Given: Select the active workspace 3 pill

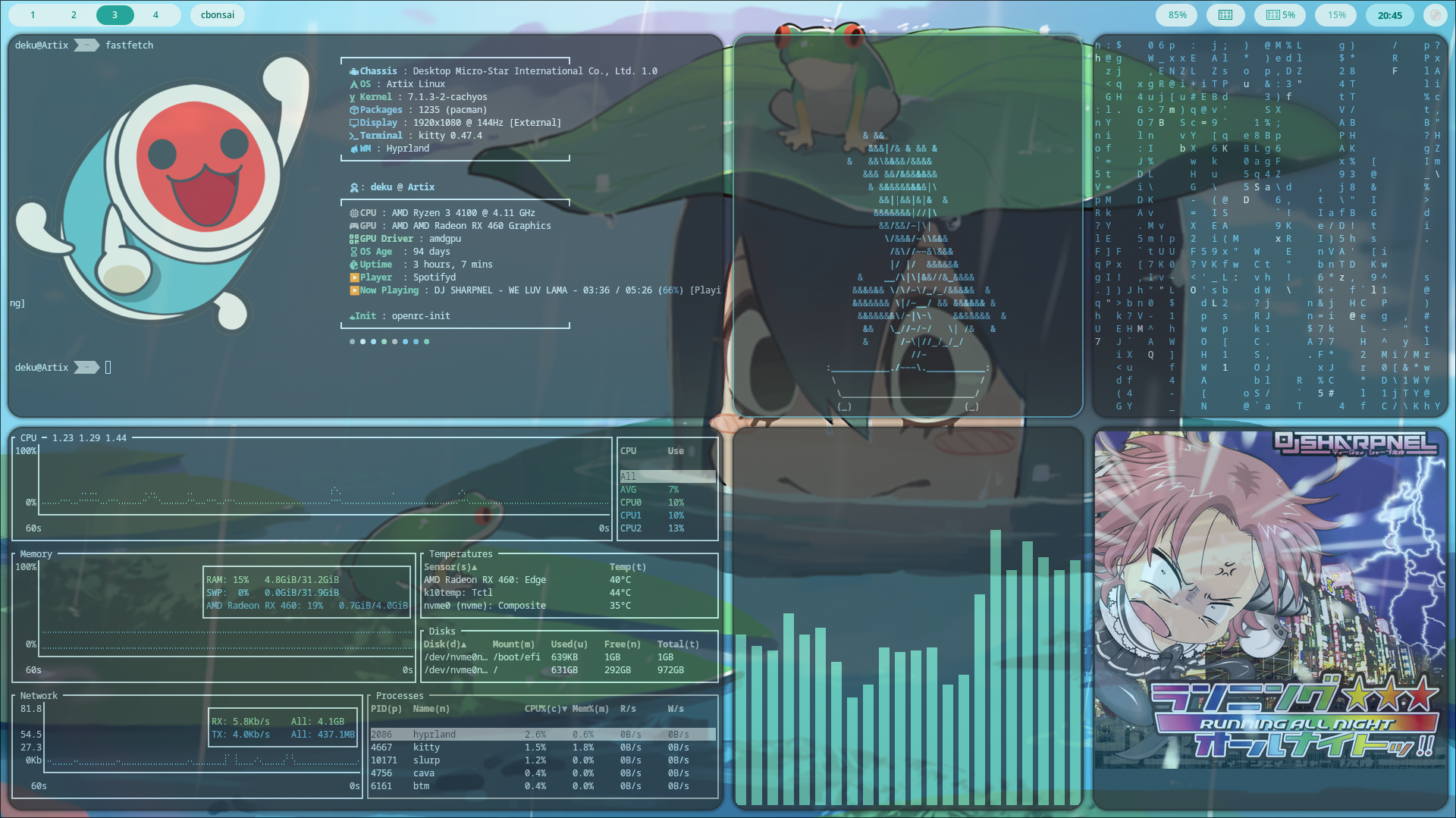Looking at the screenshot, I should (115, 14).
